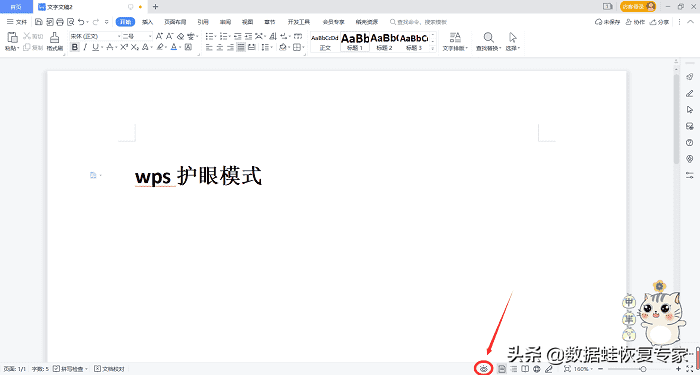Toggle underline formatting
The image size is (700, 375).
95,47
